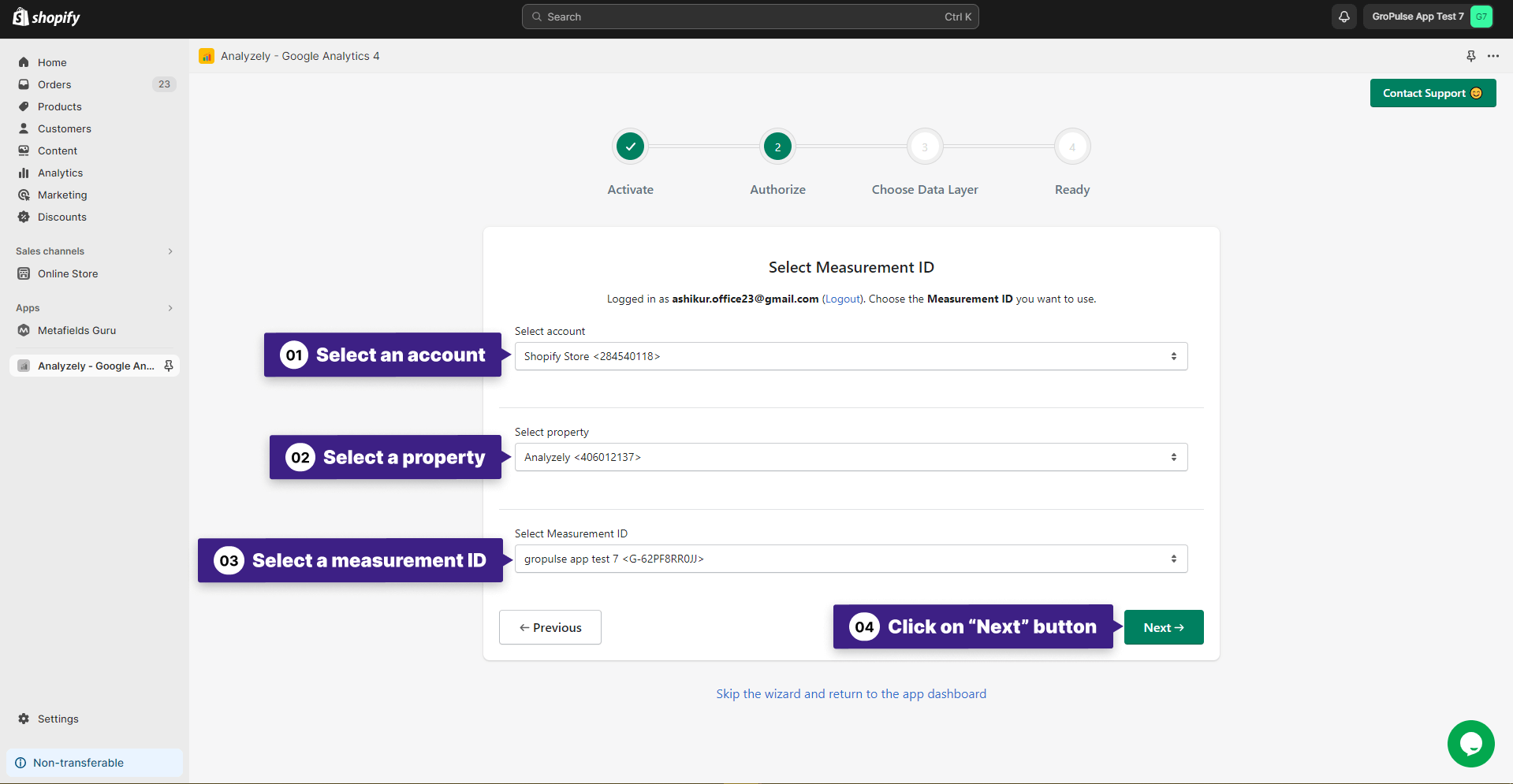Click the G7 store avatar
This screenshot has height=784, width=1513.
coord(1481,17)
